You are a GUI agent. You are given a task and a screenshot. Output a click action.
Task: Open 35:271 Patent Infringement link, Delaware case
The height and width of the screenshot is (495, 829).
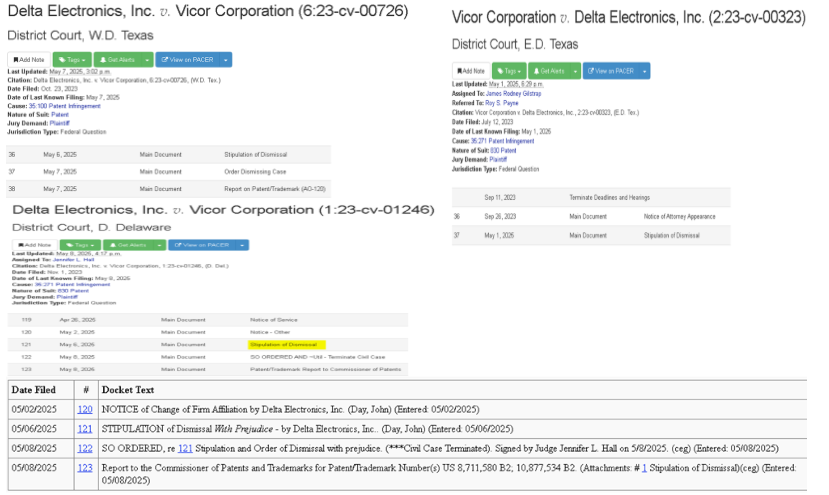click(x=72, y=285)
